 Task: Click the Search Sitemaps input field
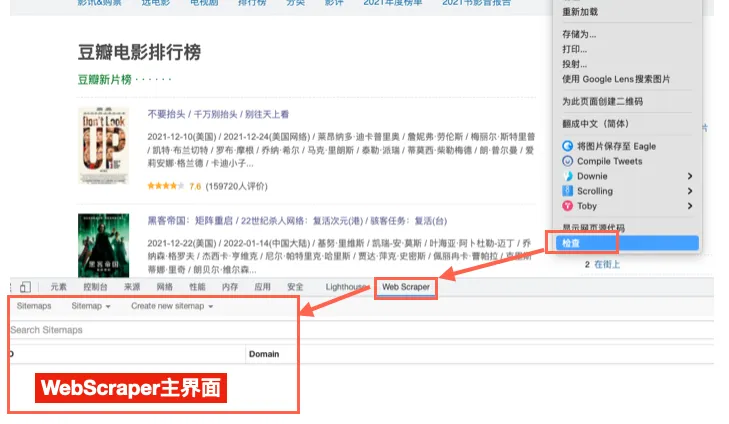(x=150, y=329)
